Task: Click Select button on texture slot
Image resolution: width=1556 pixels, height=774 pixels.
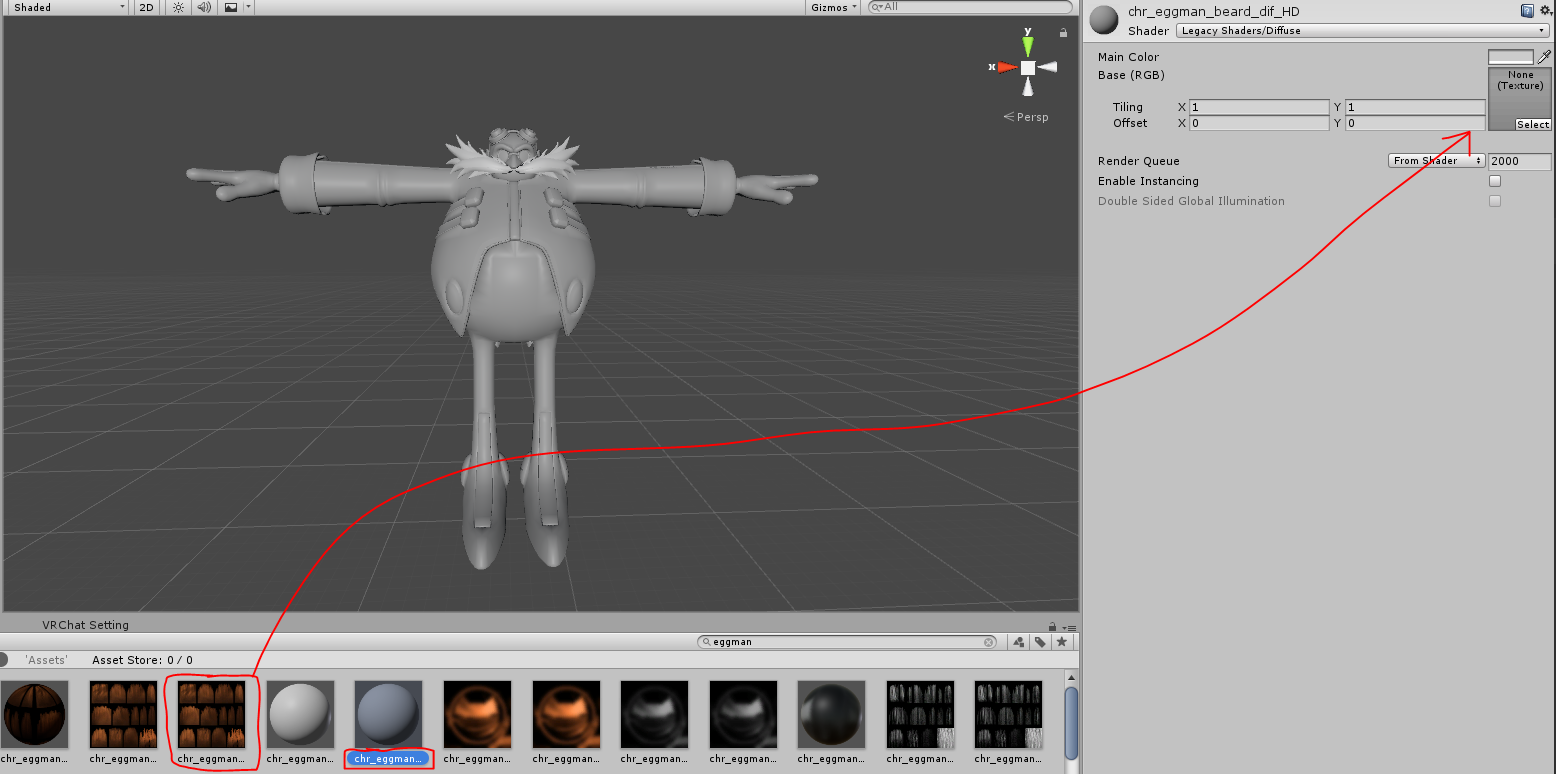Action: click(1533, 125)
